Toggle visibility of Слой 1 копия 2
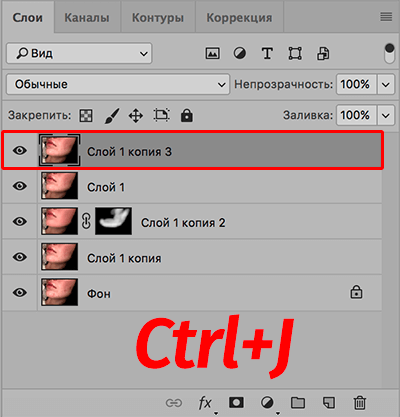The image size is (400, 417). [x=20, y=221]
